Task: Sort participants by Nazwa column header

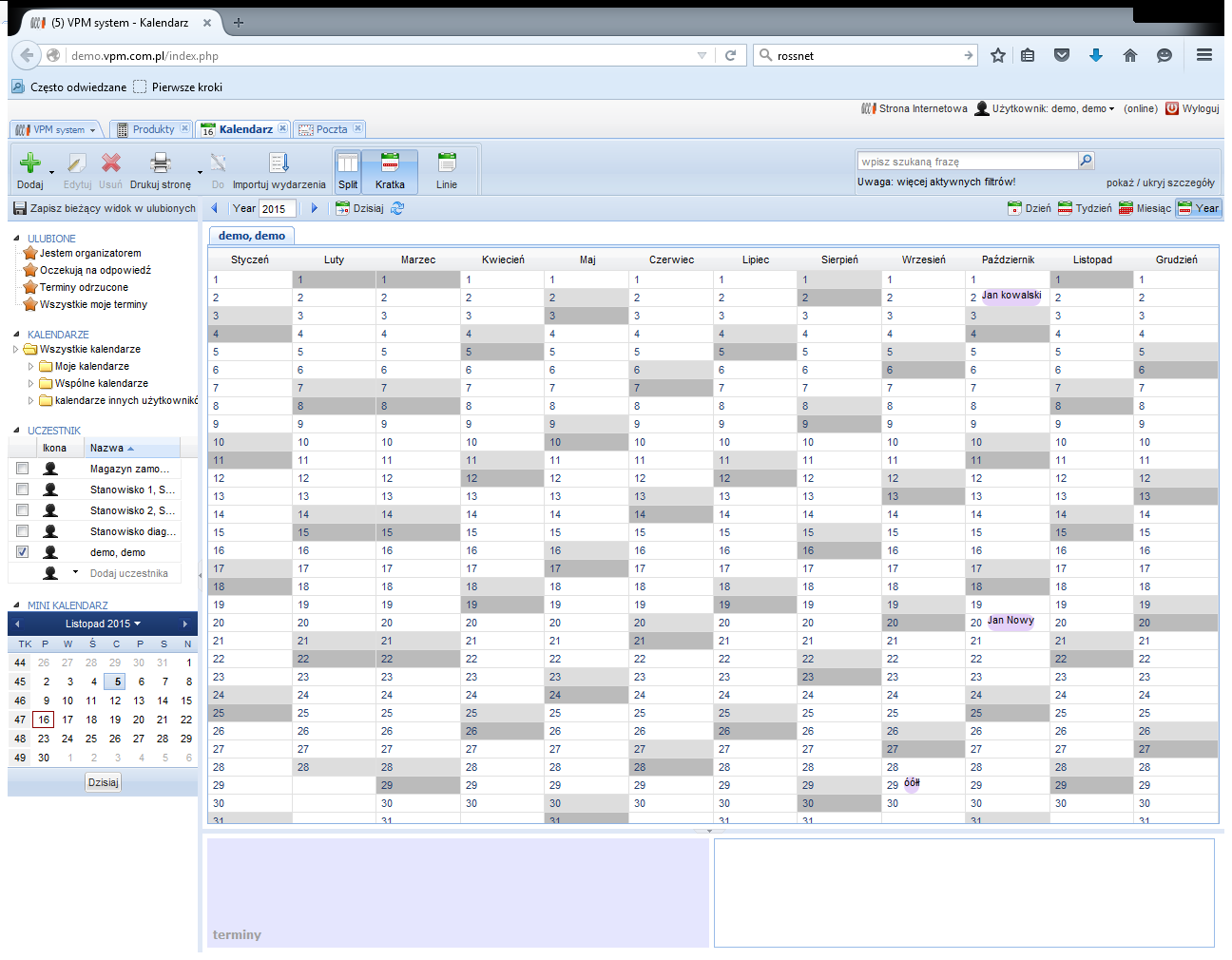Action: point(132,448)
